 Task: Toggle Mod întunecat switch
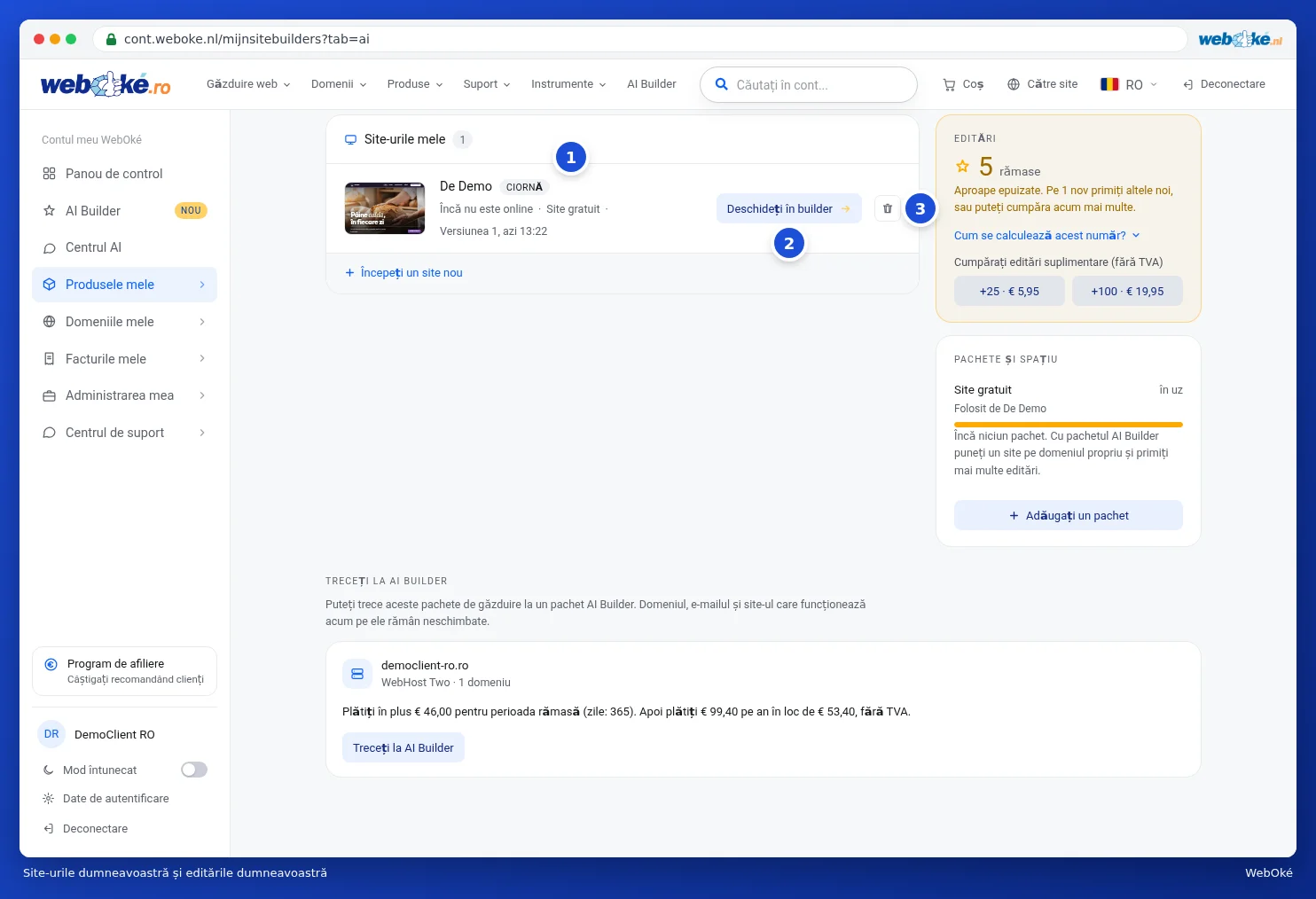(194, 770)
